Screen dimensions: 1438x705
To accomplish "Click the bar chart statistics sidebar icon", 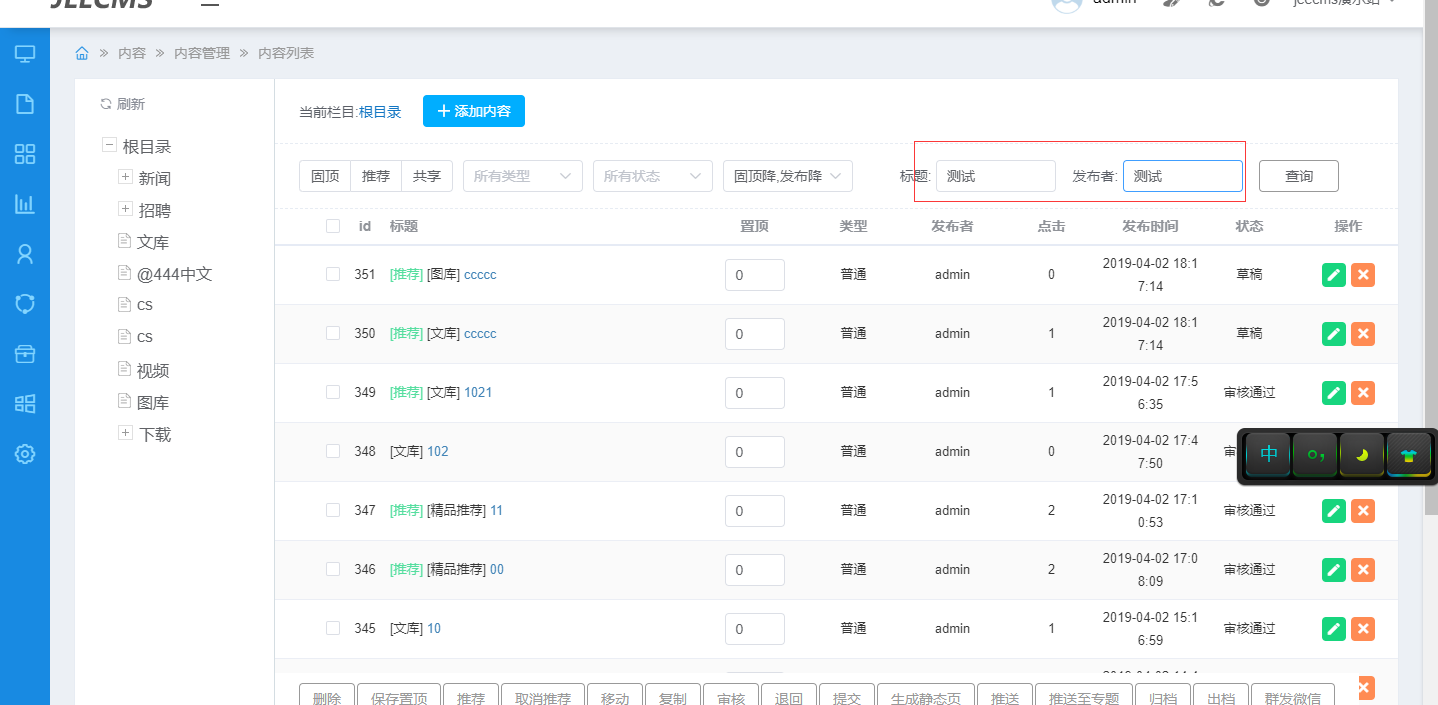I will tap(25, 204).
